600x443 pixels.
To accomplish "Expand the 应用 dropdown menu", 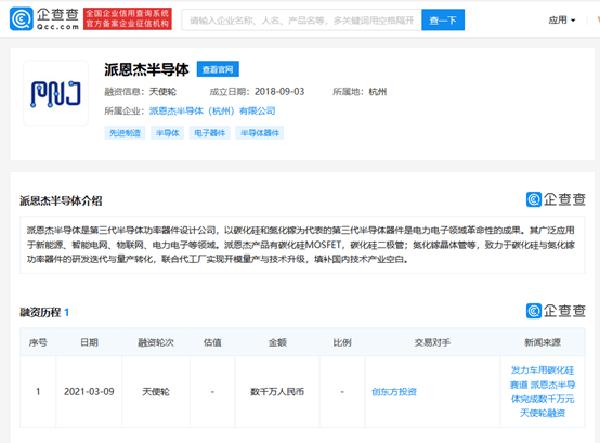I will pyautogui.click(x=562, y=19).
